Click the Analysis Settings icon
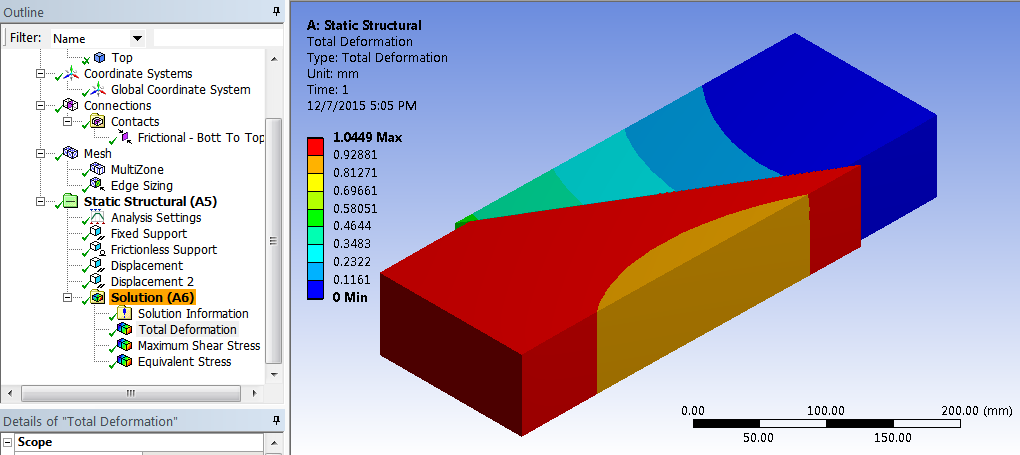The height and width of the screenshot is (455, 1020). point(98,217)
